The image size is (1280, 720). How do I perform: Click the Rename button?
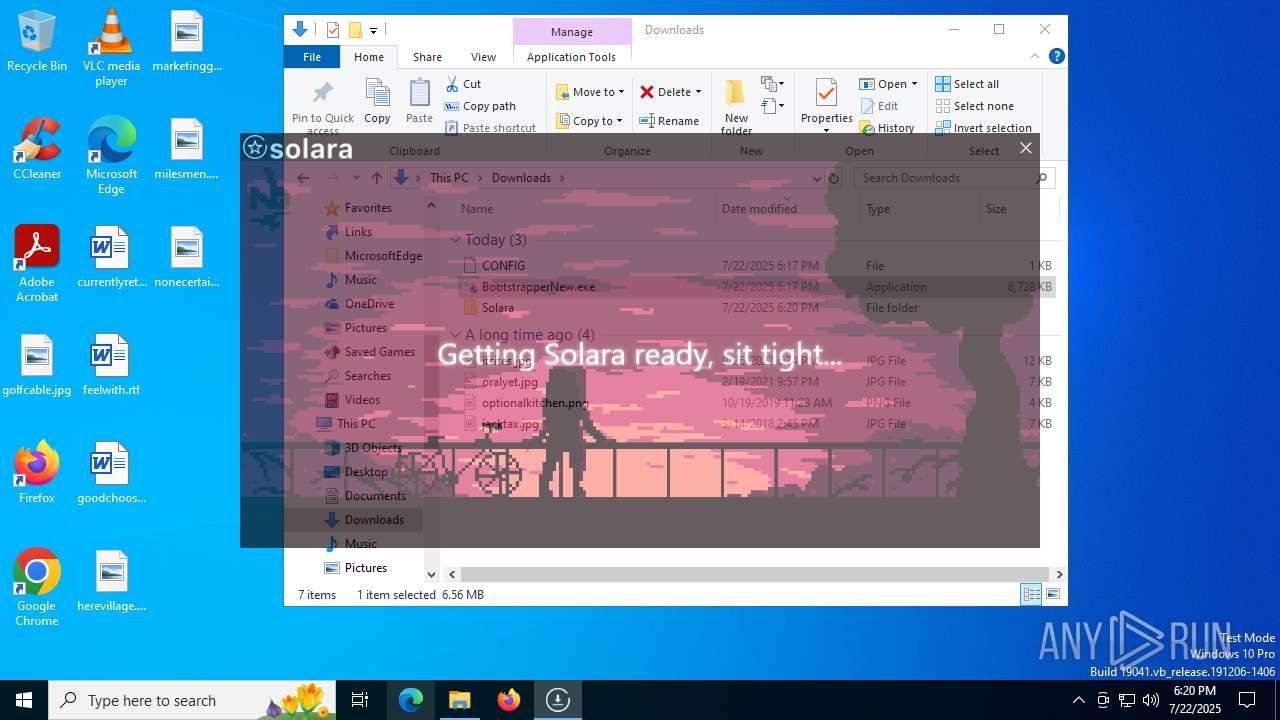point(669,121)
